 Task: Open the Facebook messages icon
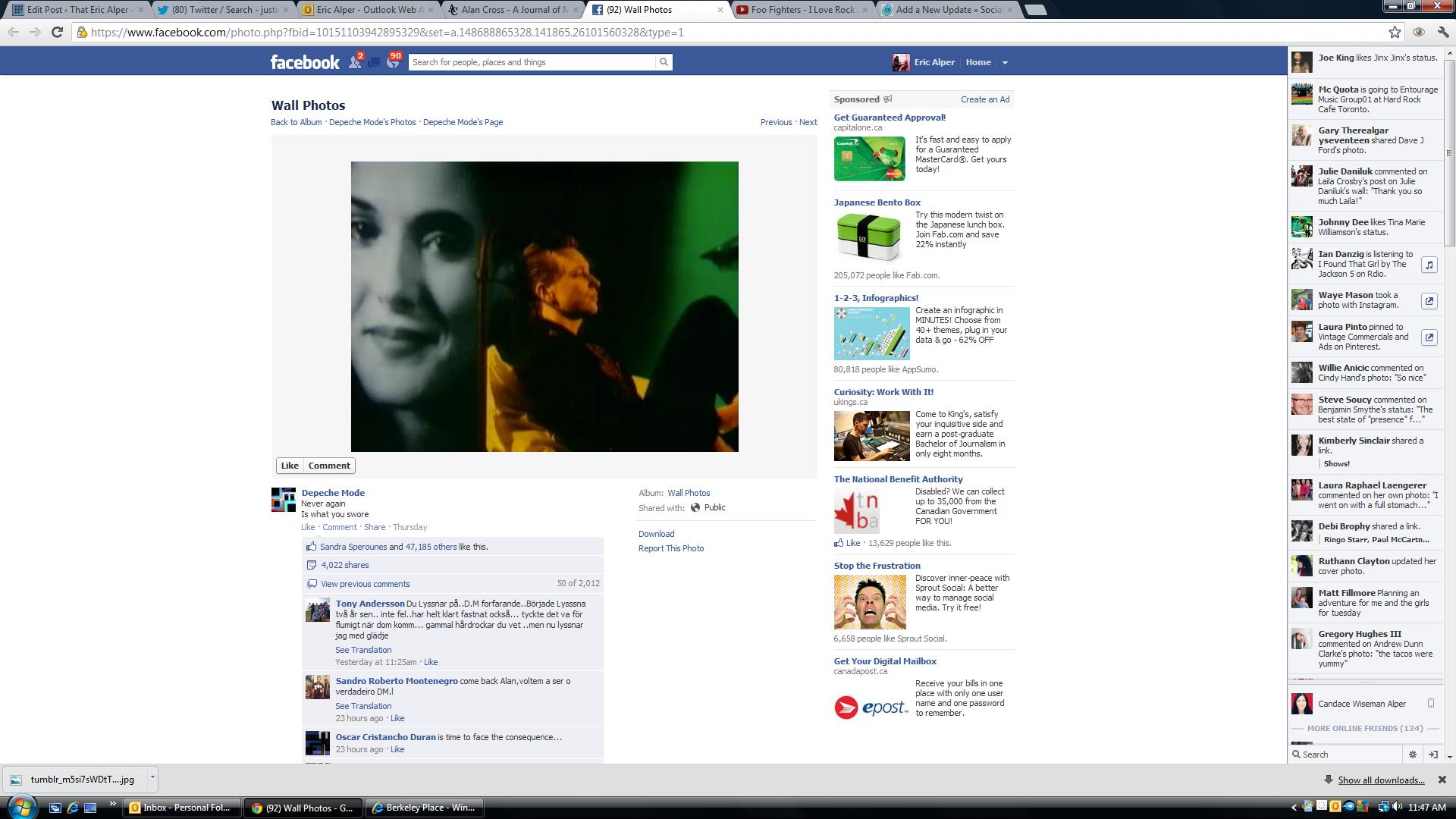click(374, 62)
